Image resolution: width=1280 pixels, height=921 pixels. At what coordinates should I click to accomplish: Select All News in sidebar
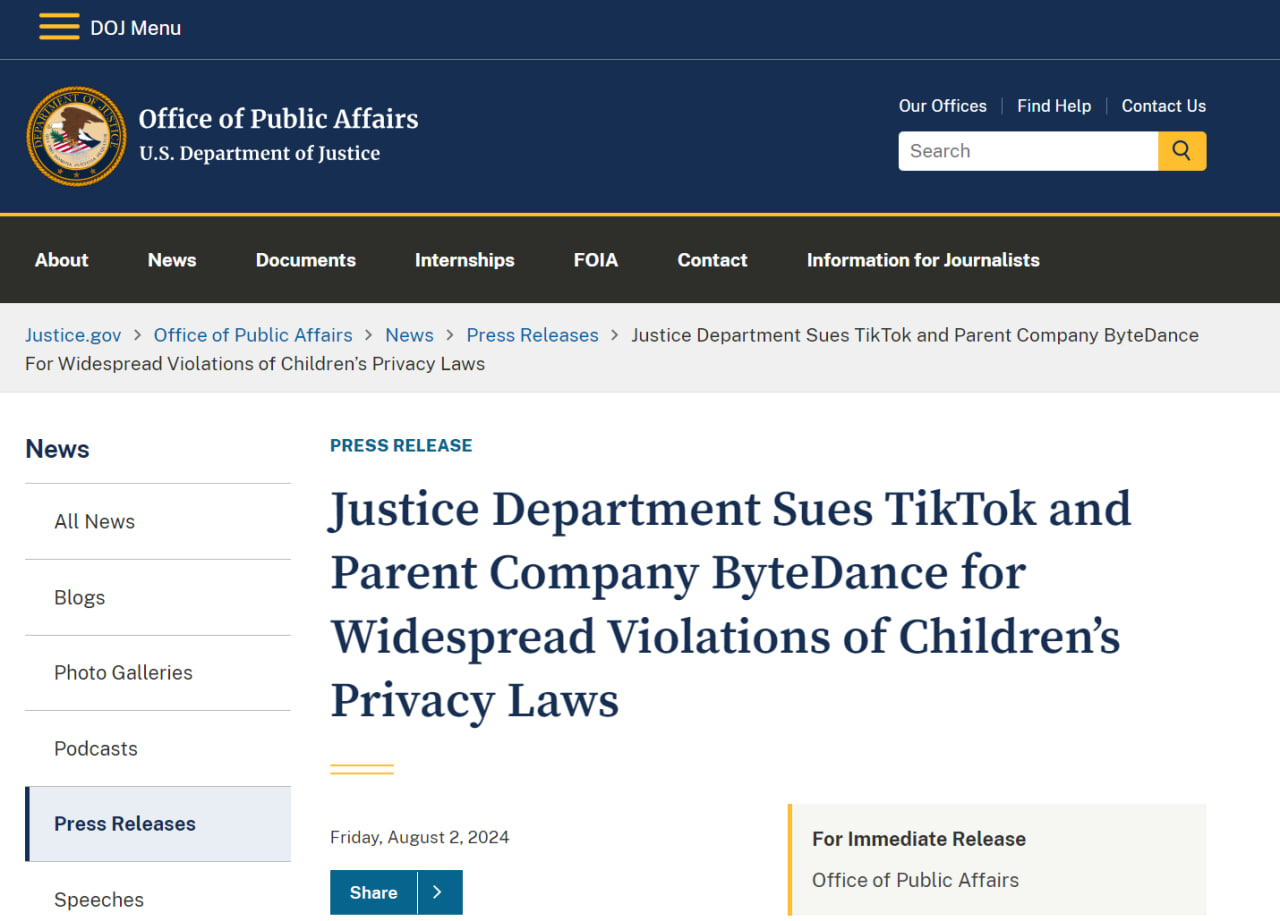coord(158,521)
